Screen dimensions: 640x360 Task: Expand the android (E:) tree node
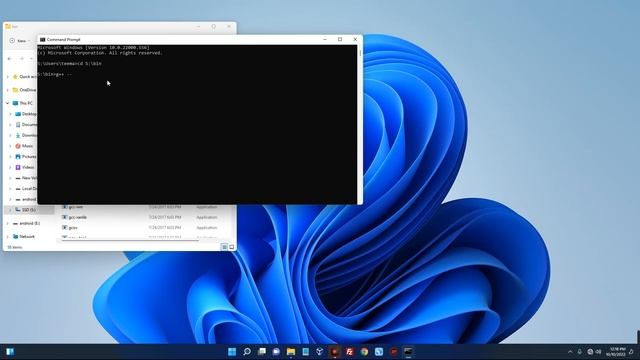click(x=7, y=223)
